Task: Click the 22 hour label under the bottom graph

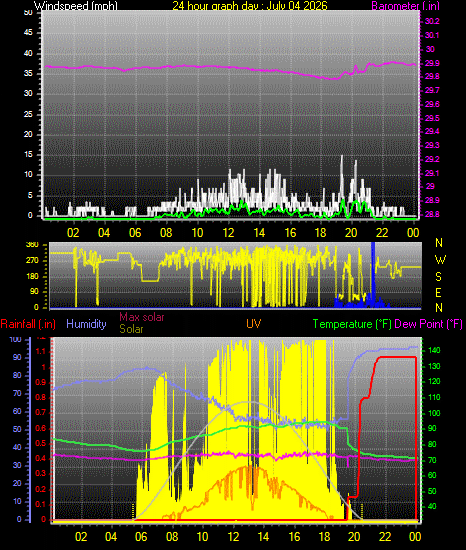Action: pyautogui.click(x=385, y=537)
